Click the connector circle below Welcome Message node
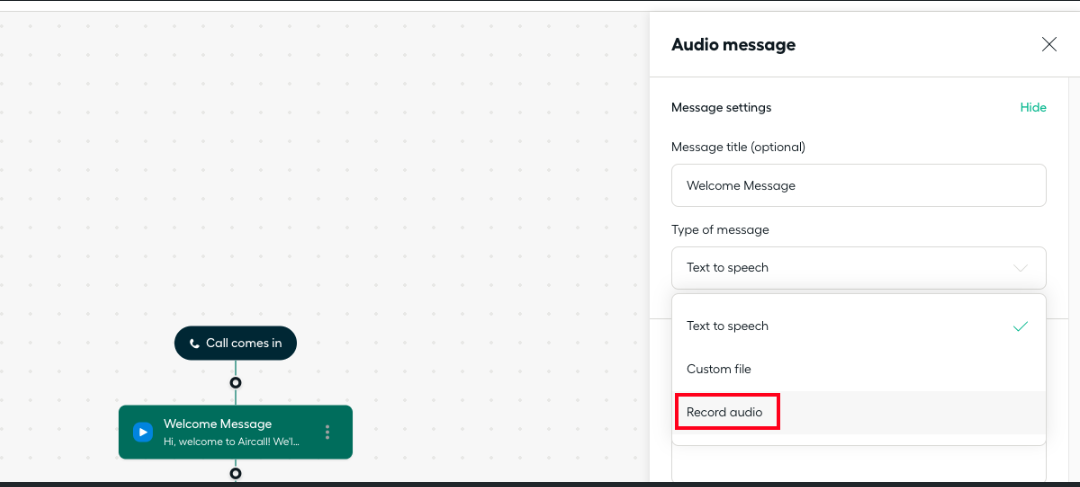Image resolution: width=1080 pixels, height=487 pixels. 236,473
